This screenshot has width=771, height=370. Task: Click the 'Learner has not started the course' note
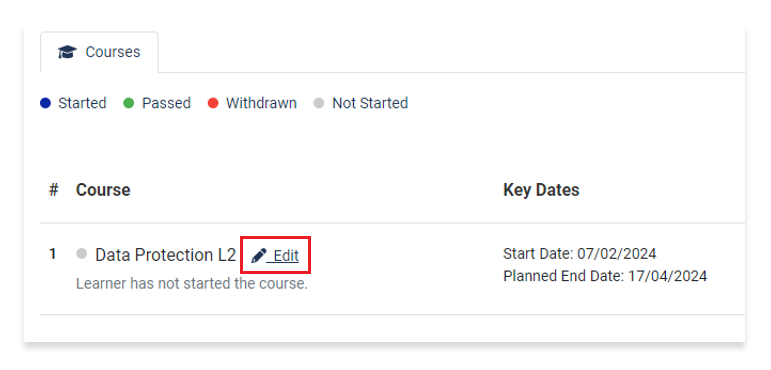tap(192, 284)
